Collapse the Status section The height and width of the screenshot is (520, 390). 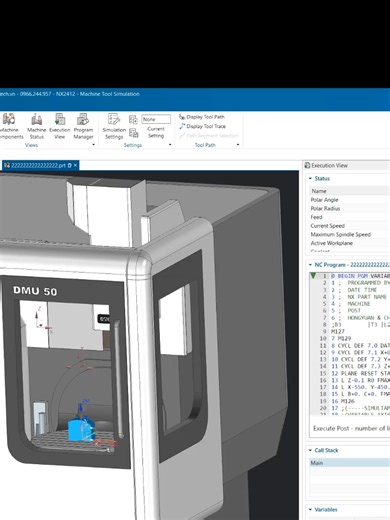[311, 179]
